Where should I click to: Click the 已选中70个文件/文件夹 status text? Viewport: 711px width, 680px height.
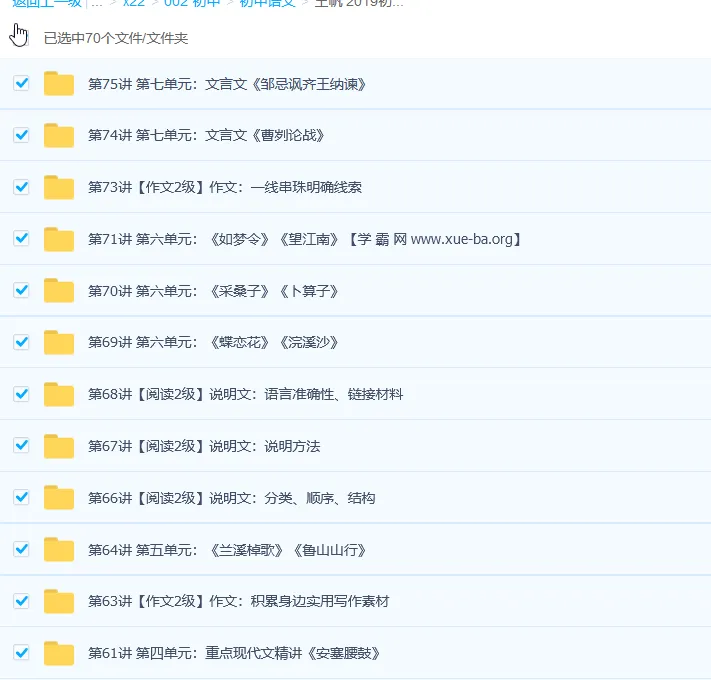(x=116, y=39)
